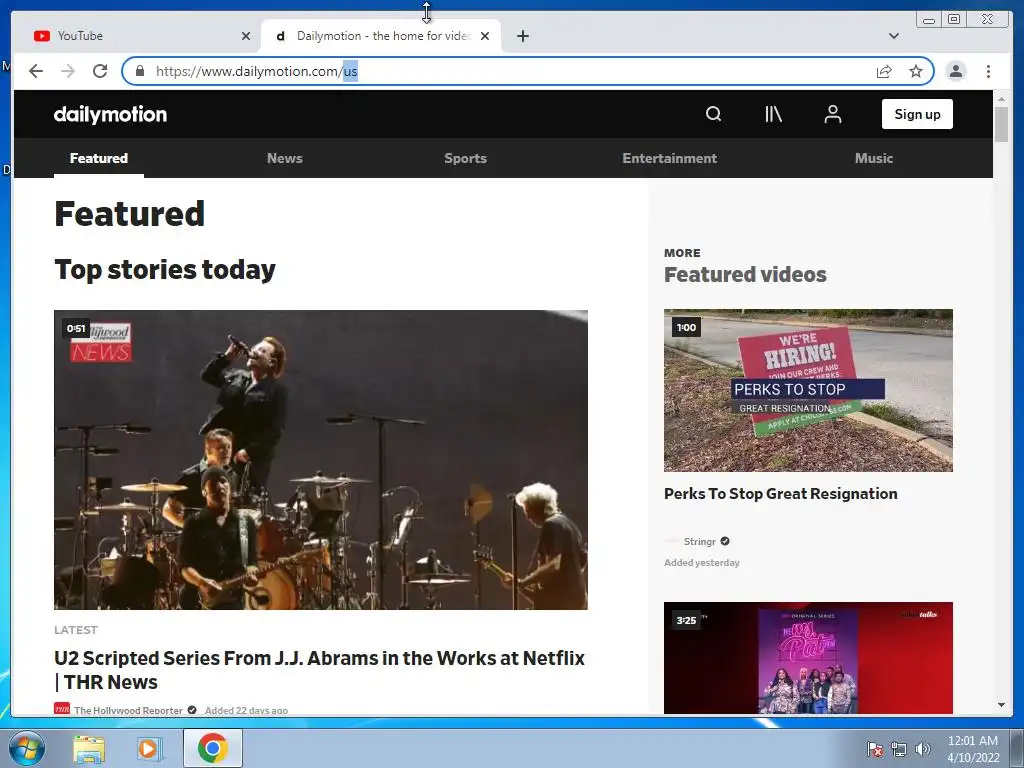Image resolution: width=1024 pixels, height=768 pixels.
Task: Click the LATEST label above the headline
Action: (76, 630)
